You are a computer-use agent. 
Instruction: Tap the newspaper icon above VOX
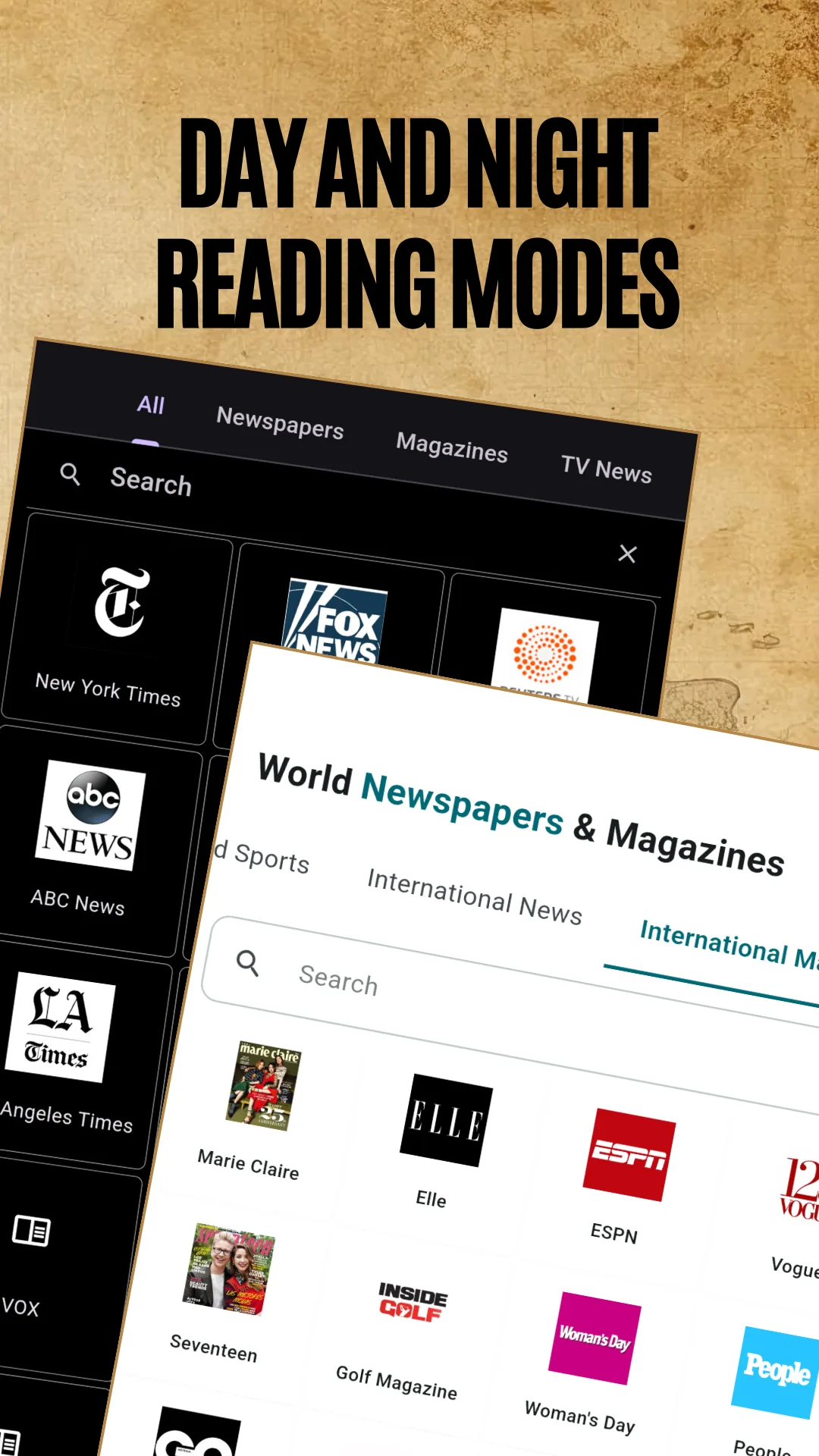(31, 1230)
